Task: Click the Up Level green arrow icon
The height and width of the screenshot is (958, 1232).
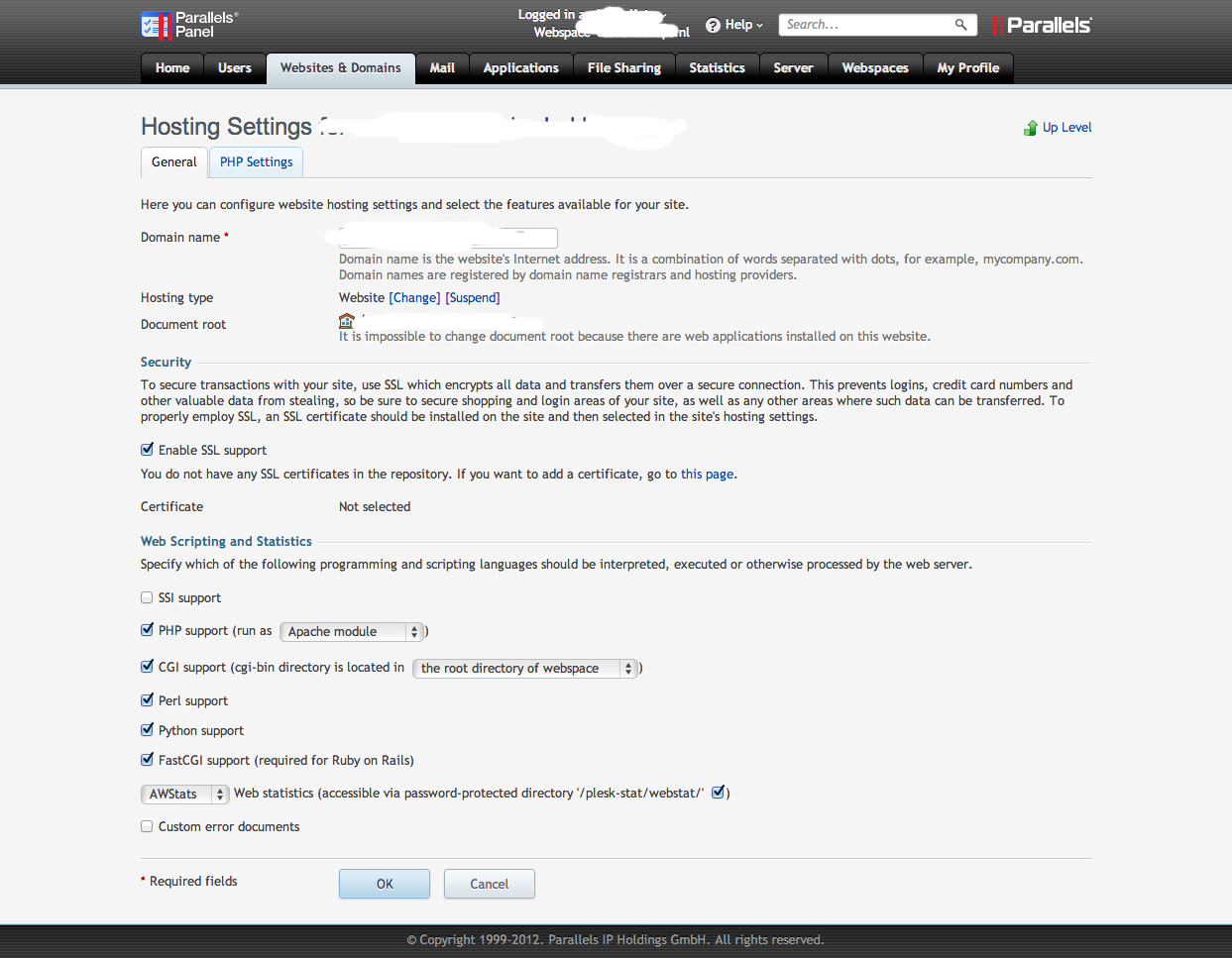Action: tap(1031, 128)
